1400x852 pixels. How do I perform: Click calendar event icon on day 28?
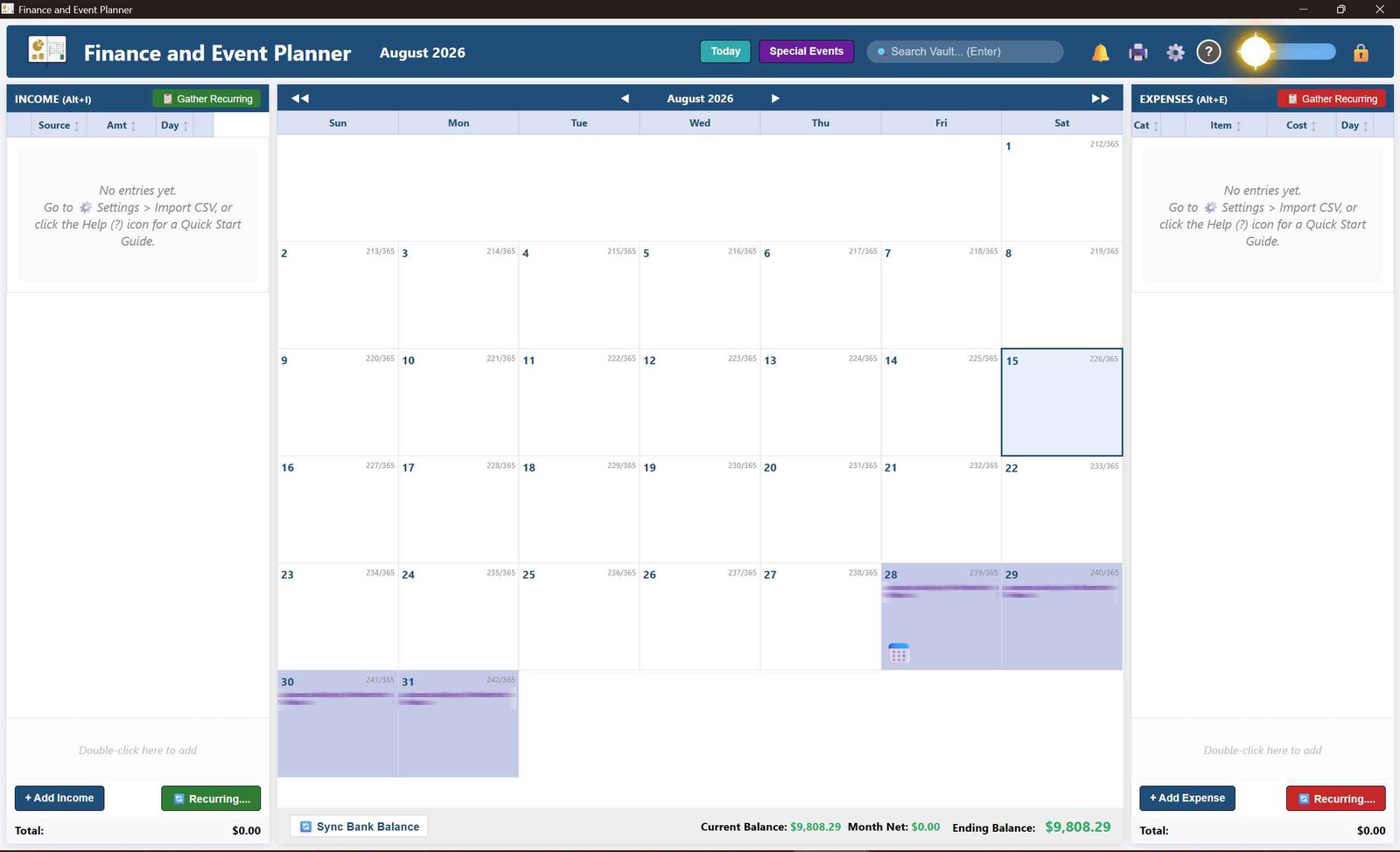(x=899, y=653)
